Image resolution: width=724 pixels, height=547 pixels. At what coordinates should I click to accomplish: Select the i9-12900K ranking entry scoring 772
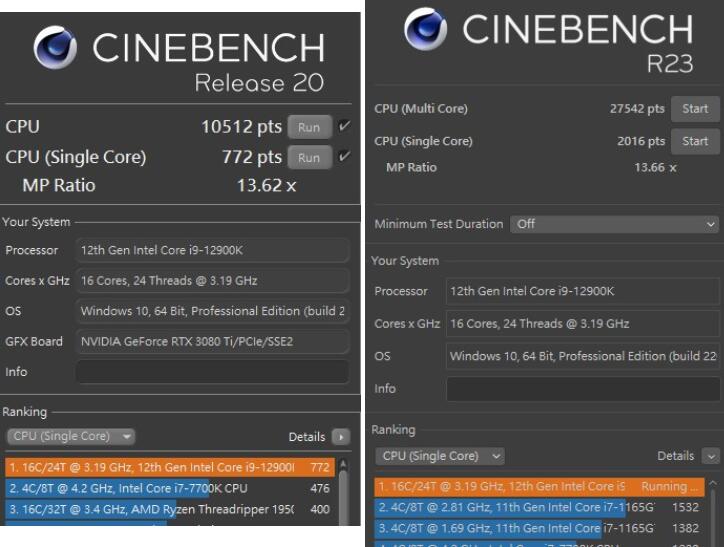click(x=170, y=467)
